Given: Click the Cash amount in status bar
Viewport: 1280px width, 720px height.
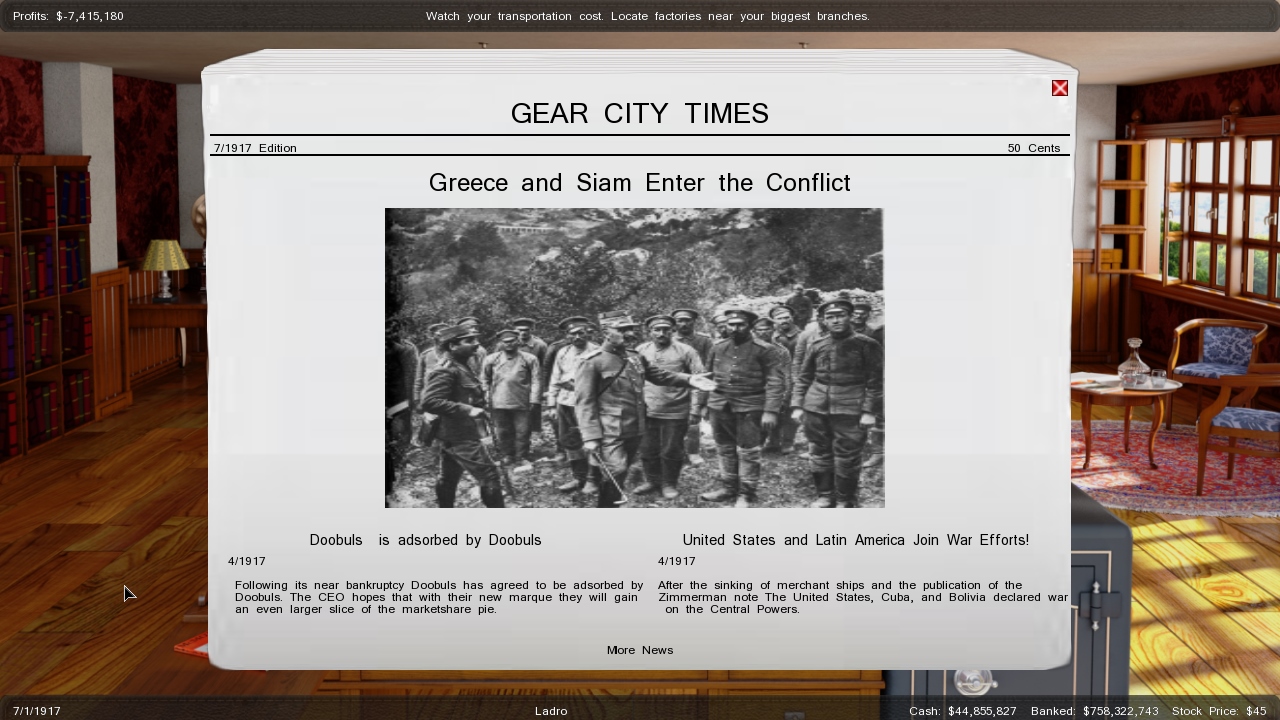Looking at the screenshot, I should tap(962, 711).
